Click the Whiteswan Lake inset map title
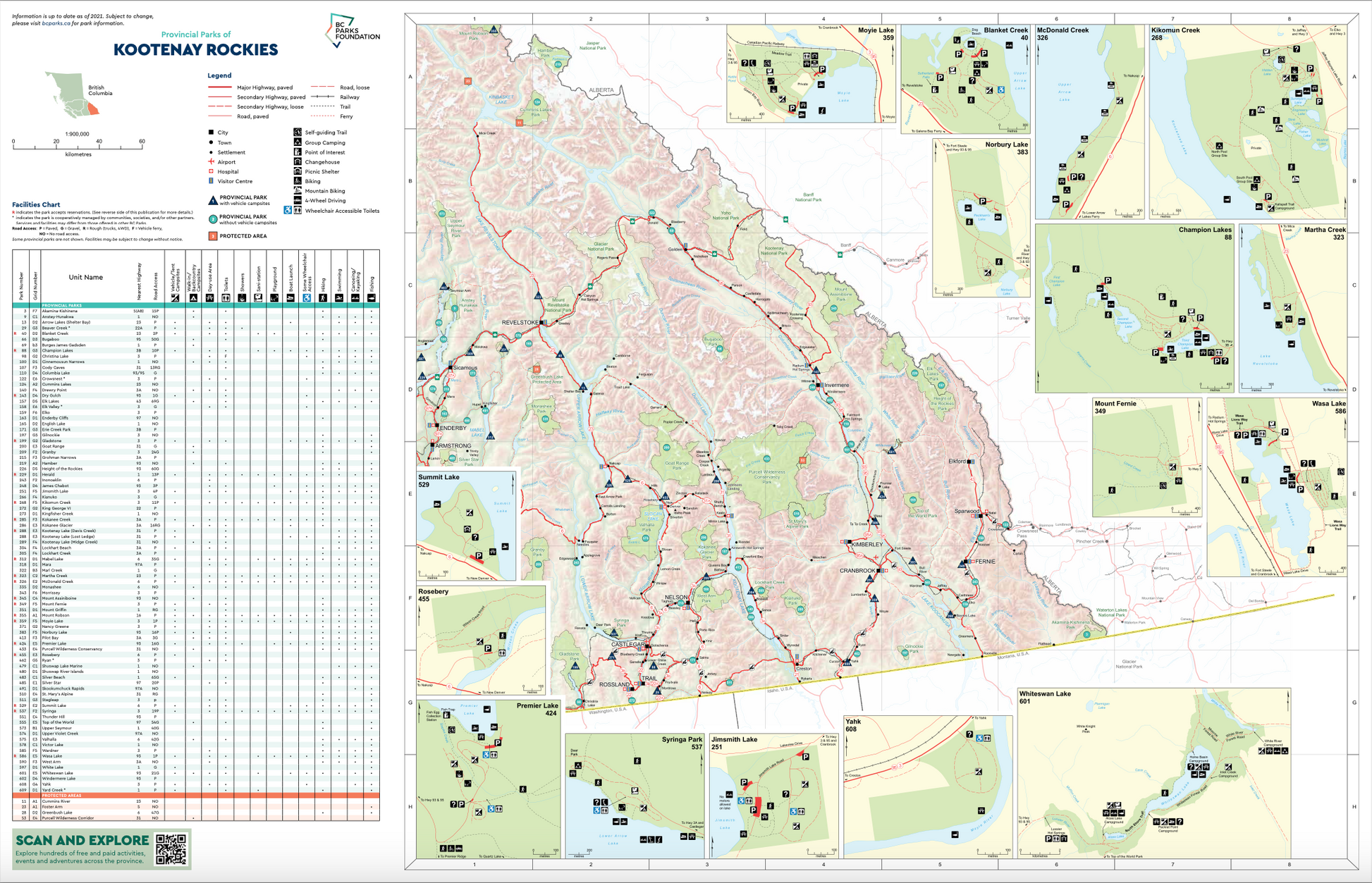Viewport: 1372px width, 883px height. tap(1044, 693)
